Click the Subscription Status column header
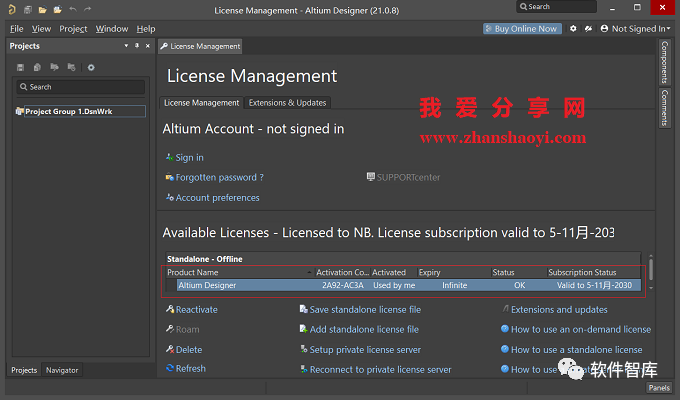This screenshot has width=680, height=400. [x=593, y=272]
